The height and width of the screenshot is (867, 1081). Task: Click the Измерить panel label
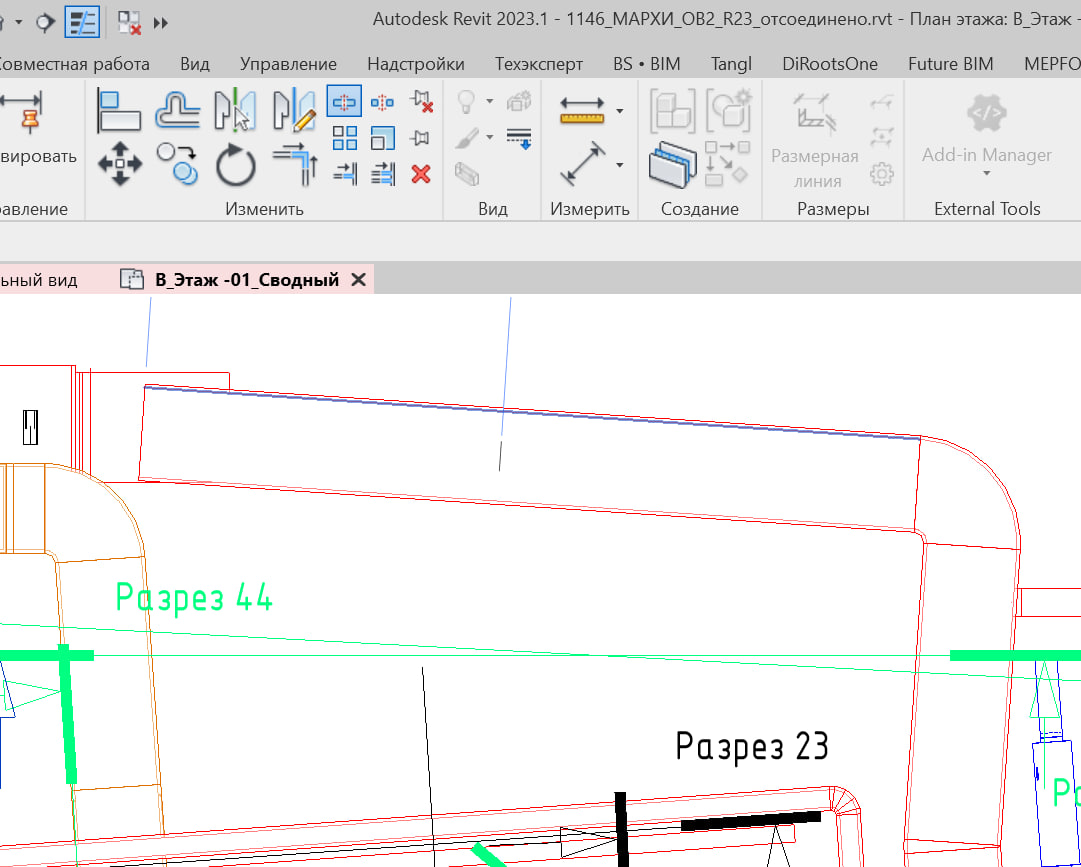(589, 209)
